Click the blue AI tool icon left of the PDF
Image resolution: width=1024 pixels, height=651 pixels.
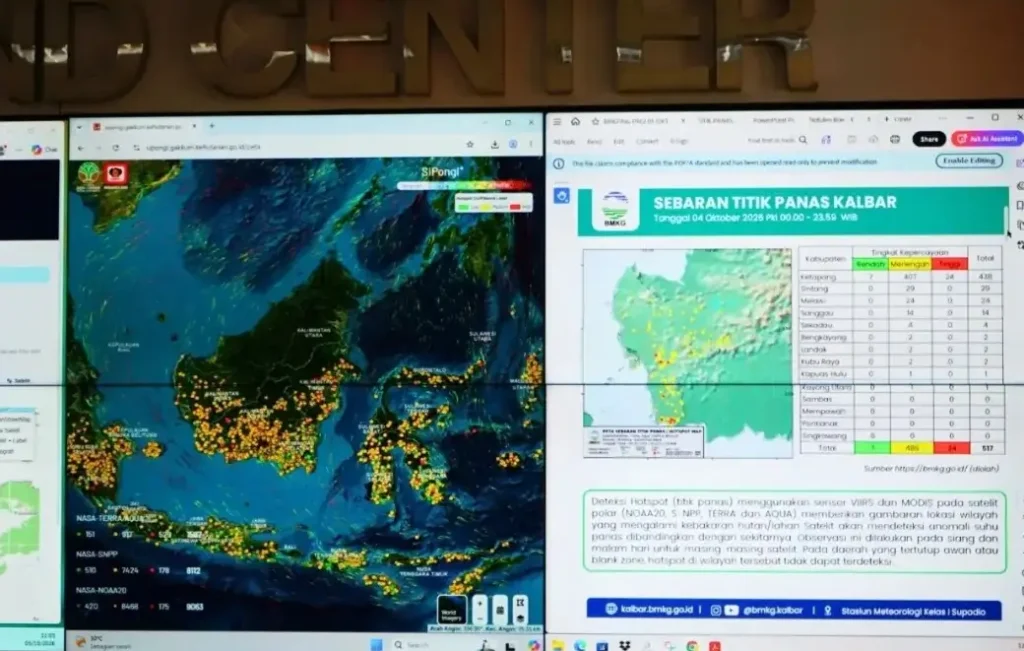pyautogui.click(x=562, y=195)
